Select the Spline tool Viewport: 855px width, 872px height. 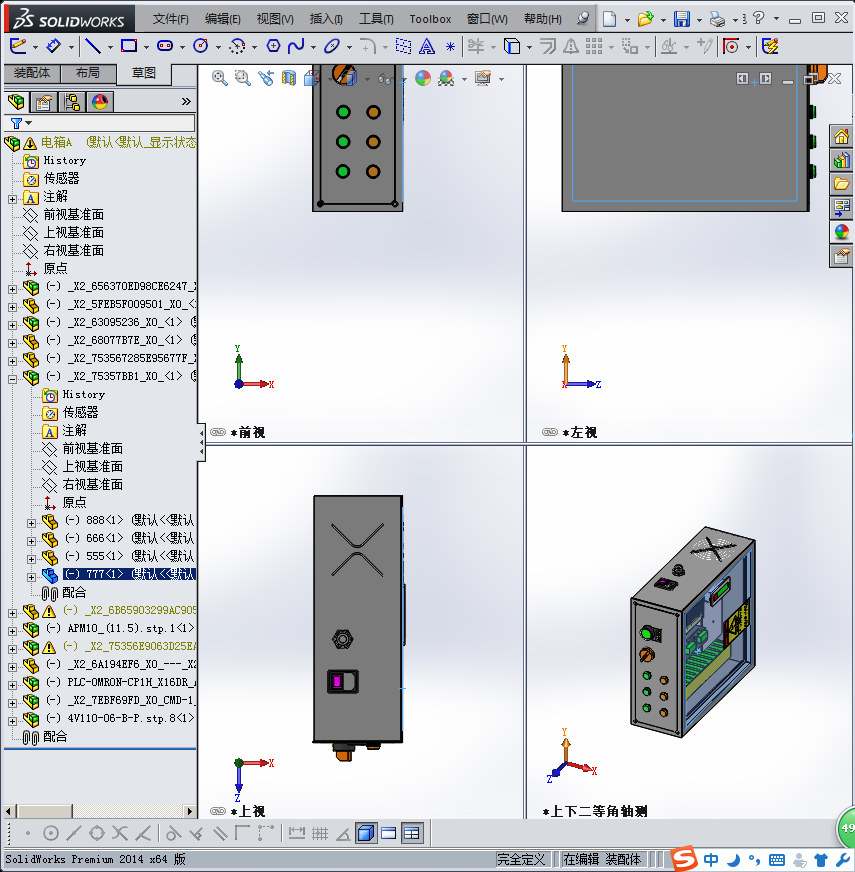coord(296,46)
